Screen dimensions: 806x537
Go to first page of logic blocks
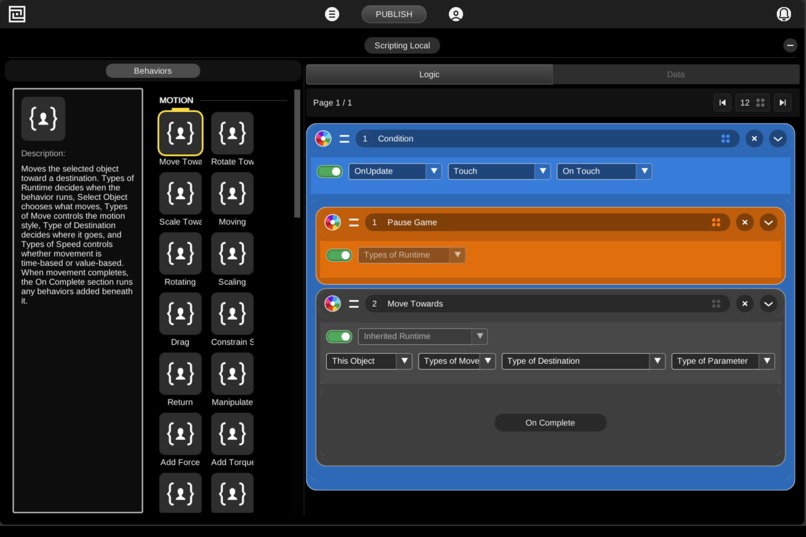(722, 103)
